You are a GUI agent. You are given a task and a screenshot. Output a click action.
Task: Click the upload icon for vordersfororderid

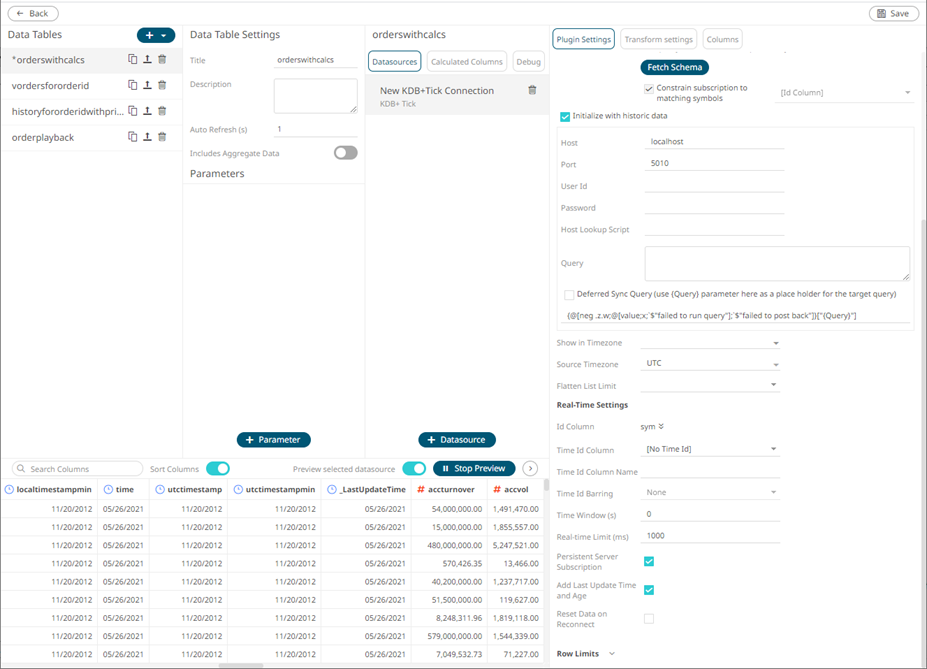[x=147, y=86]
